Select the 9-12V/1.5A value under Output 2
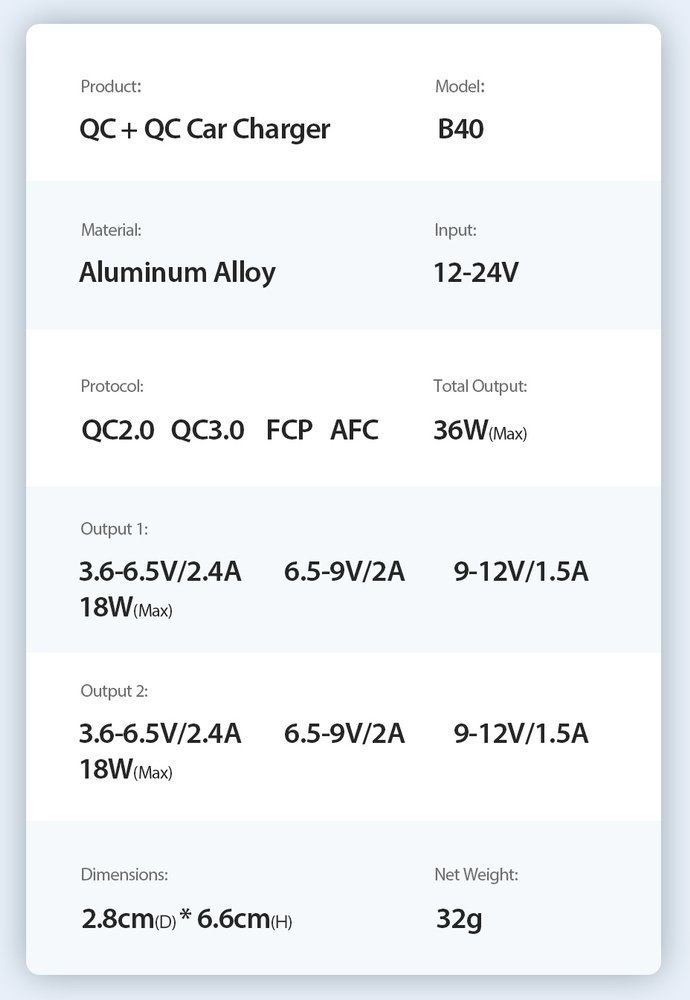 pyautogui.click(x=521, y=734)
